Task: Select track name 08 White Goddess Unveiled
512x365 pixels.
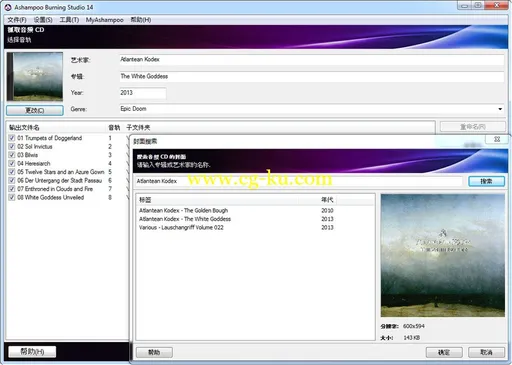Action: point(51,197)
